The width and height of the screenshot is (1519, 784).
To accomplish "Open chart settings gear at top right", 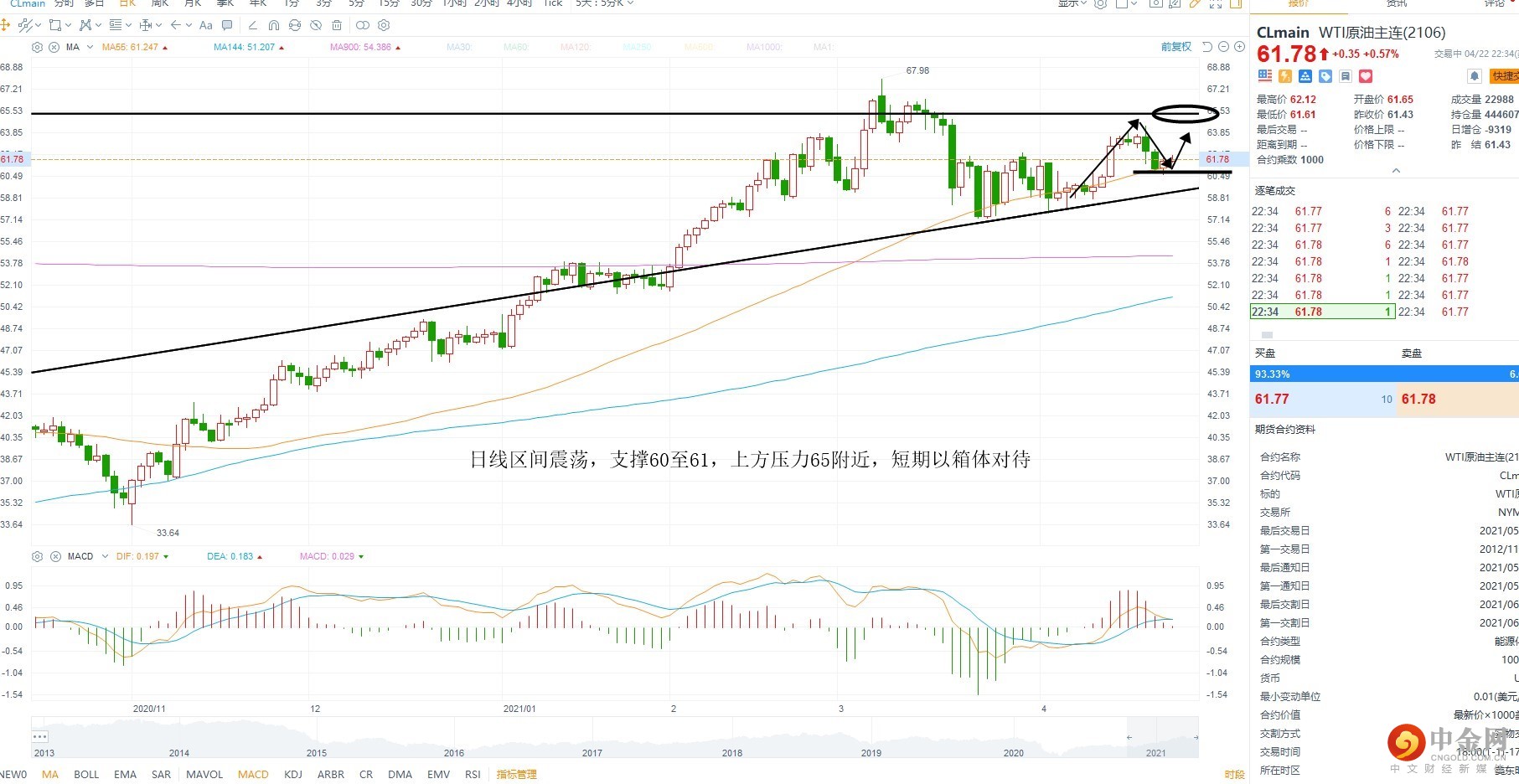I will pyautogui.click(x=1100, y=3).
